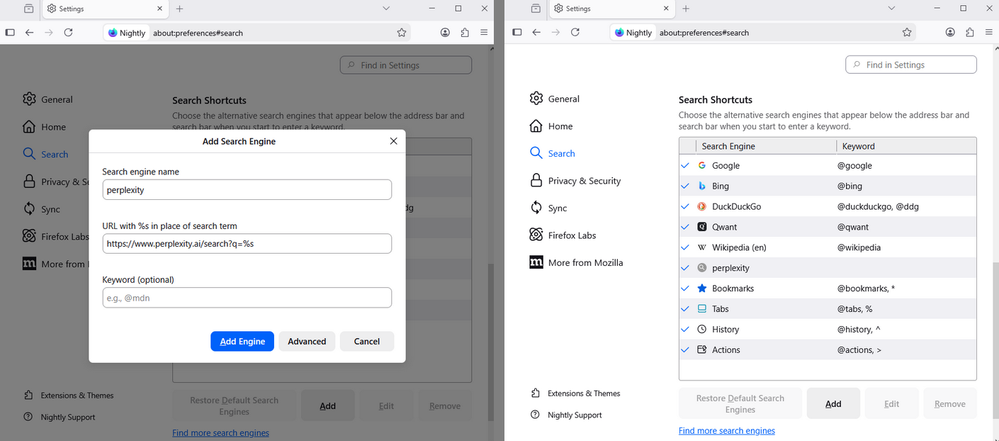This screenshot has height=441, width=999.
Task: Open the Extensions toolbar icon in right window
Action: click(970, 32)
